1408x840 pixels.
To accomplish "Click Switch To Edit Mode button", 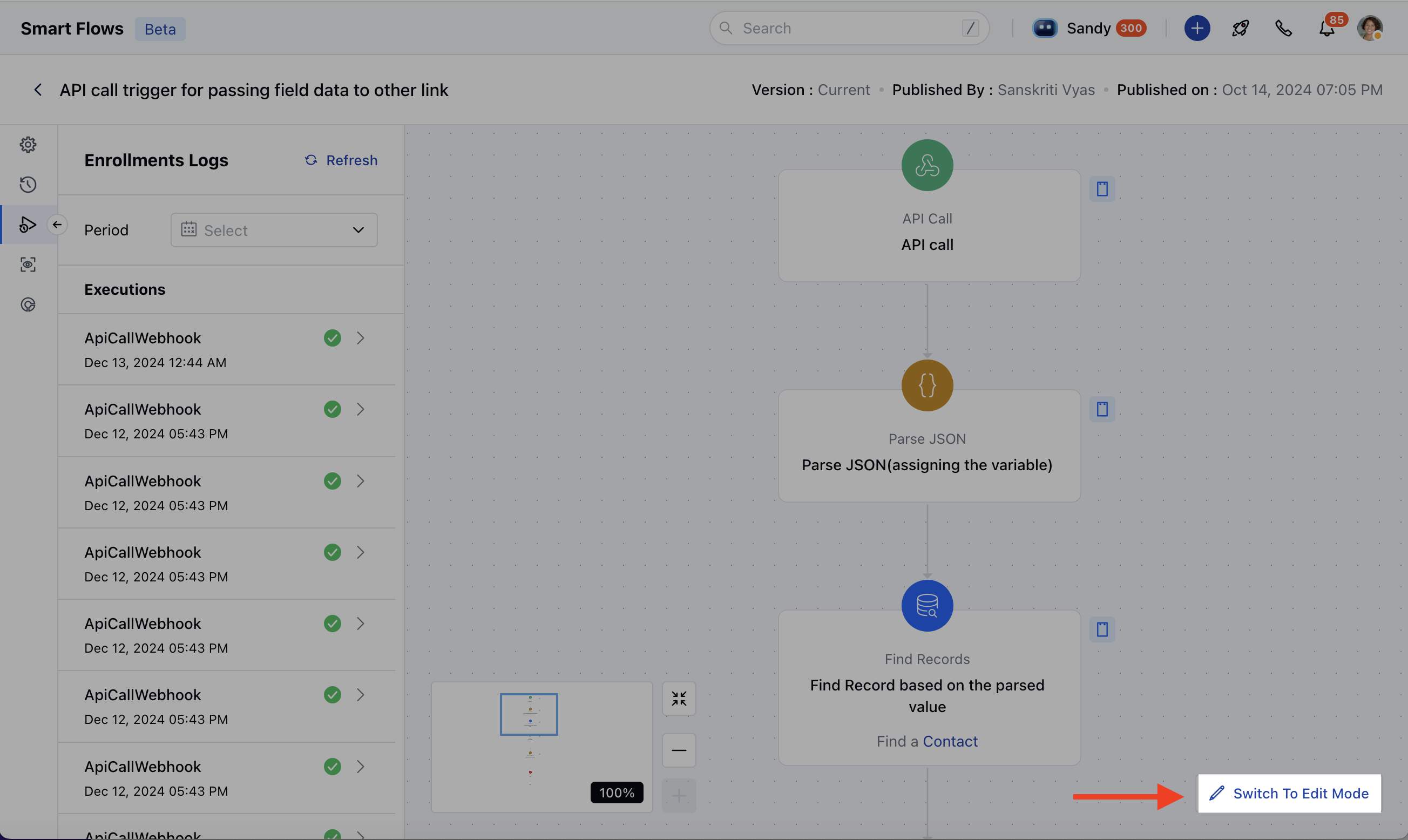I will [x=1289, y=793].
